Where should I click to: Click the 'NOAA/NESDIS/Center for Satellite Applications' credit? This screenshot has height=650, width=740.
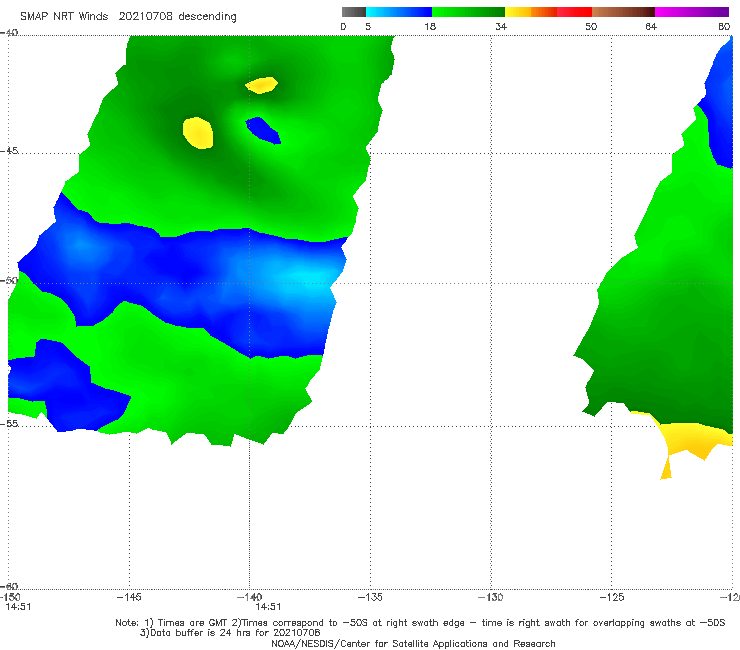(x=413, y=644)
